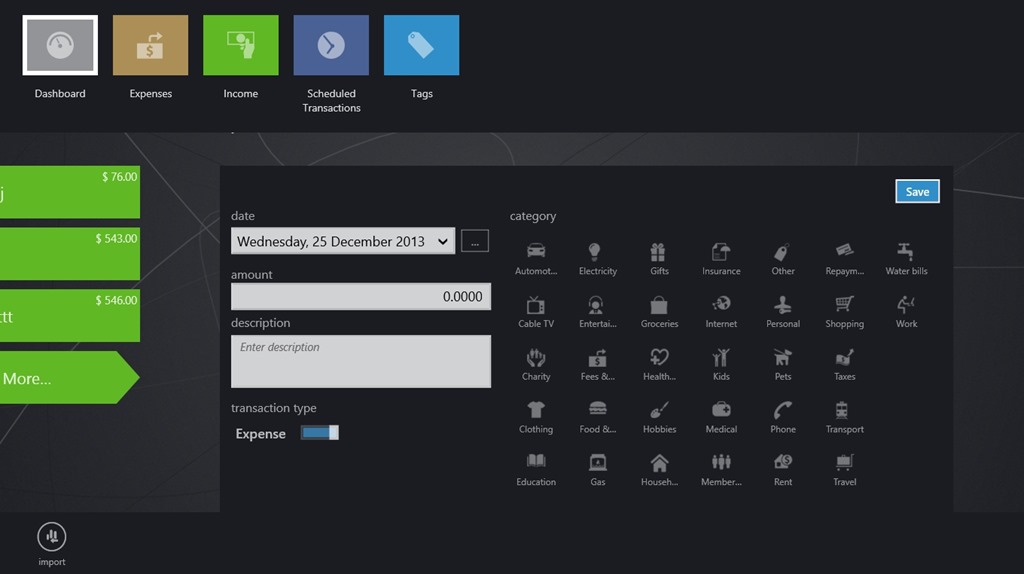Open the $ 543.00 green tile
The image size is (1024, 574).
[70, 254]
